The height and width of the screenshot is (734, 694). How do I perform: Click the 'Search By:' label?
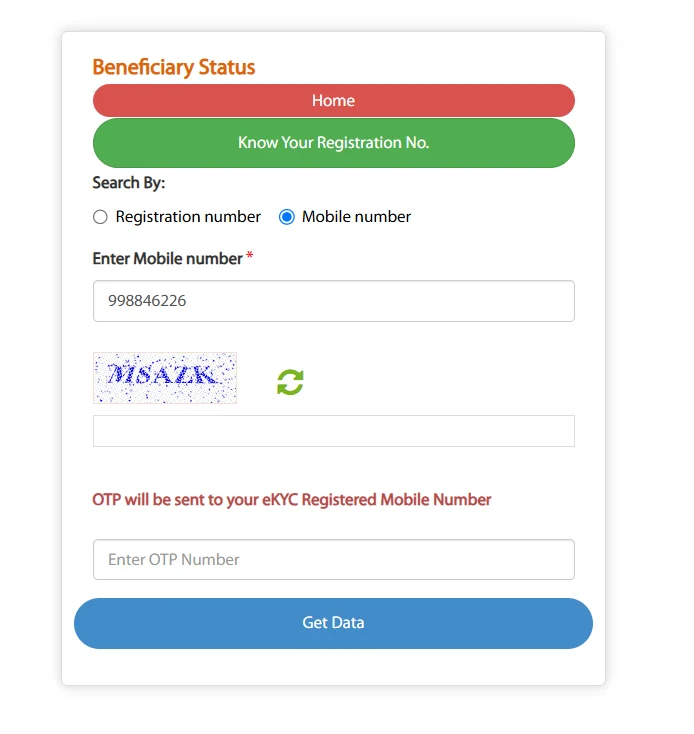129,183
